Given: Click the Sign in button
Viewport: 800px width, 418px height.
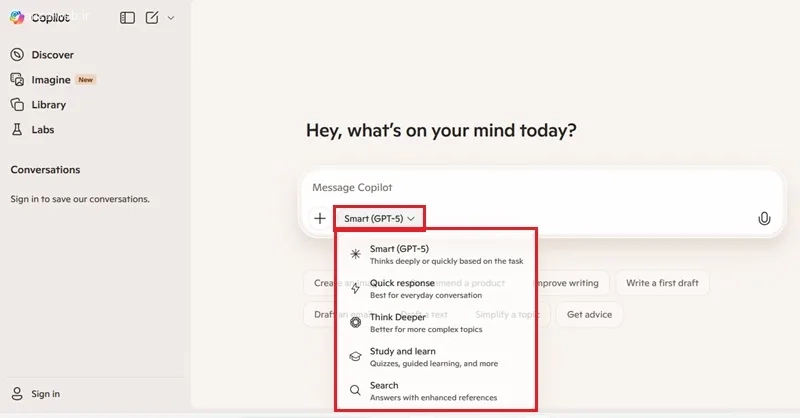Looking at the screenshot, I should 45,394.
